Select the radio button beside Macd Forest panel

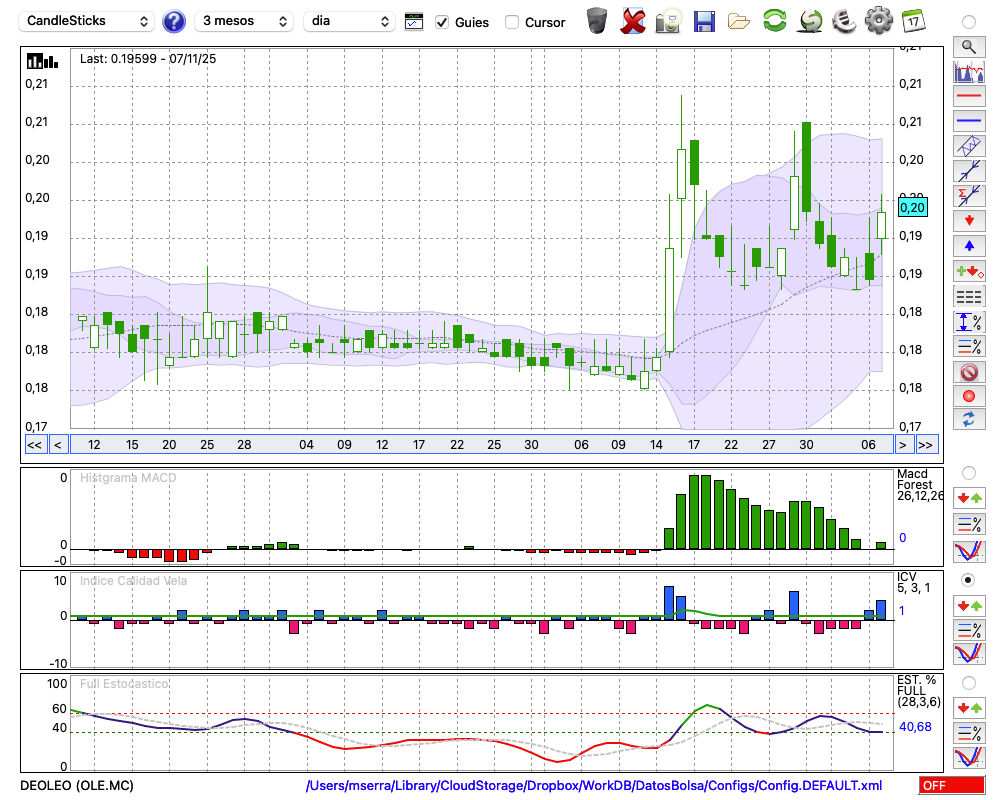(x=968, y=472)
